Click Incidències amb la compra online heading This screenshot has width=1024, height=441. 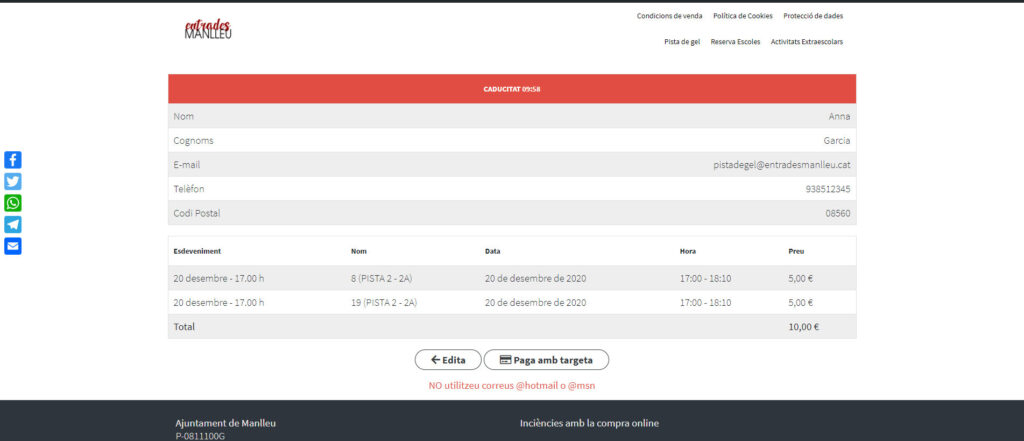pyautogui.click(x=589, y=423)
